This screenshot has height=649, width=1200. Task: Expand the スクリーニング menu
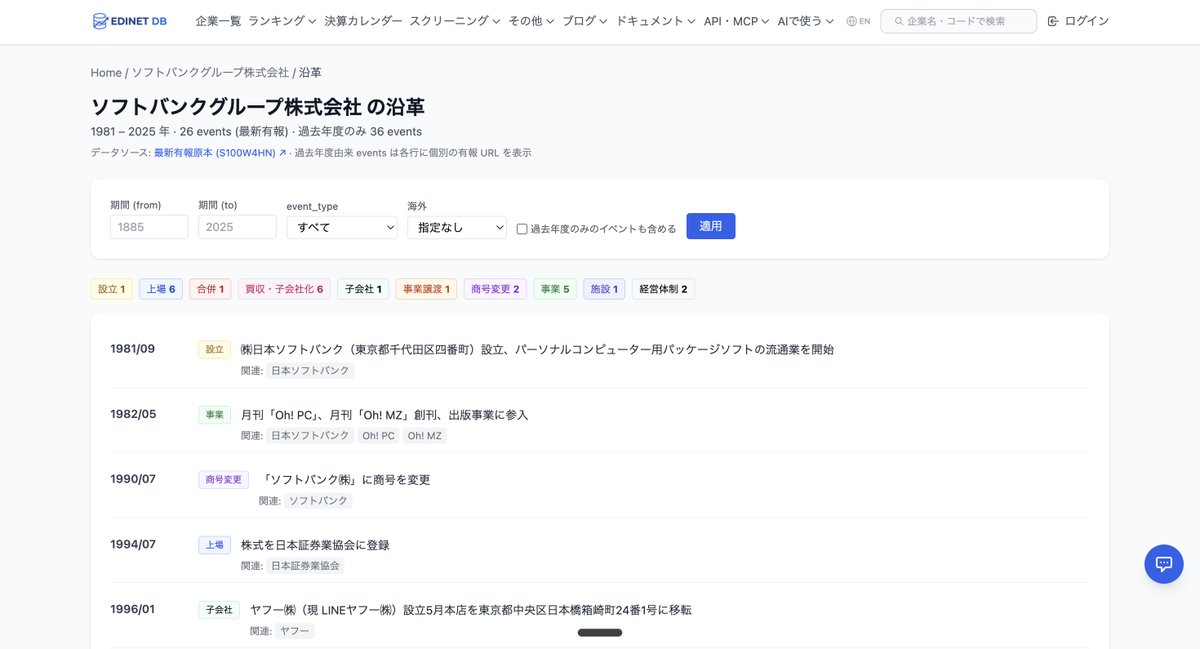coord(455,21)
